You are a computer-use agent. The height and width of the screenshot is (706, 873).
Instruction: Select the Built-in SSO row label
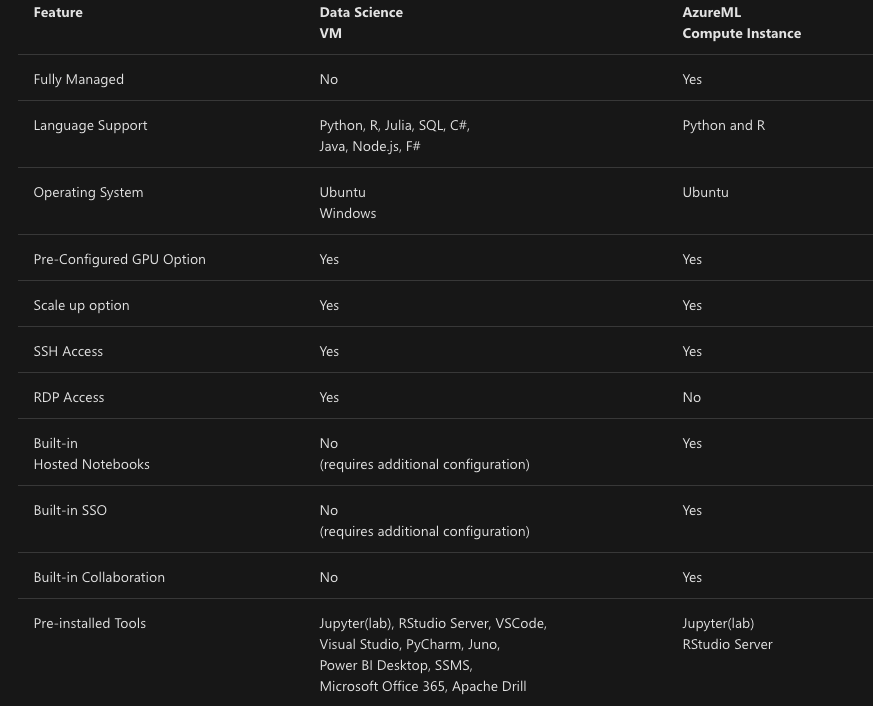point(70,510)
